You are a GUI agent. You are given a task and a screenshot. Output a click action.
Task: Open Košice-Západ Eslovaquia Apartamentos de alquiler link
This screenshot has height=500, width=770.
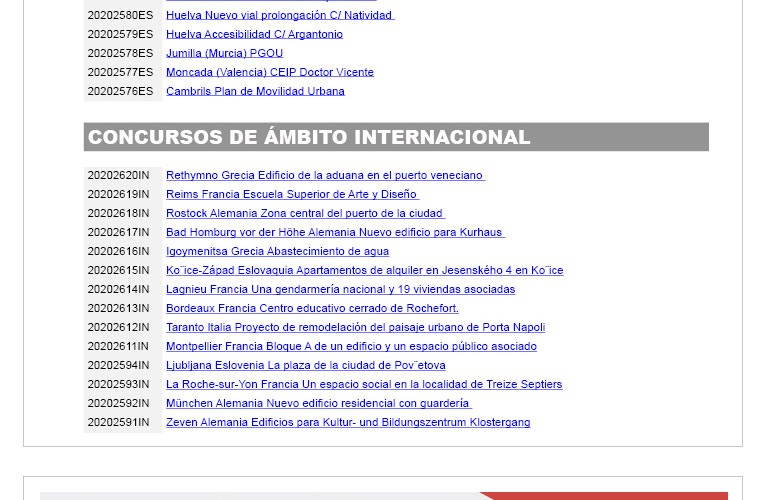(364, 271)
